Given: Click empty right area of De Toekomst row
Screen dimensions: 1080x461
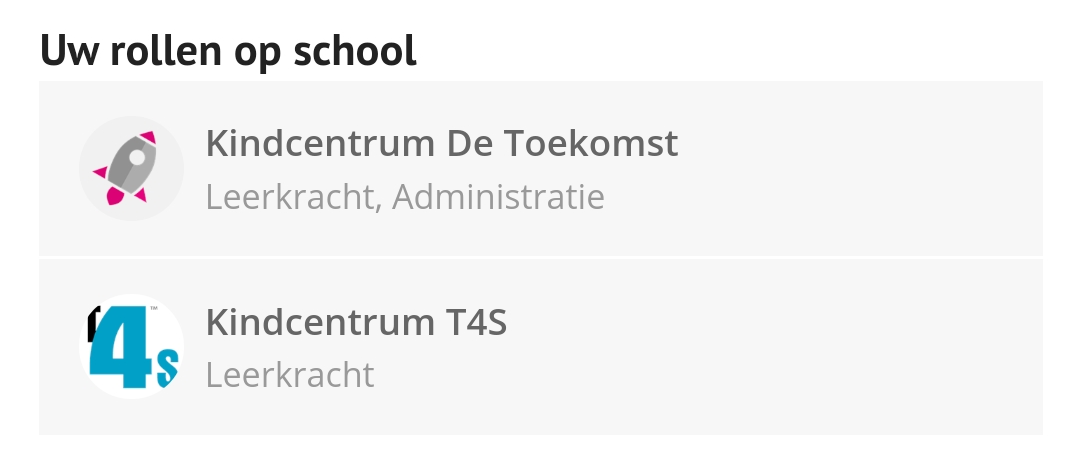Looking at the screenshot, I should coord(861,168).
